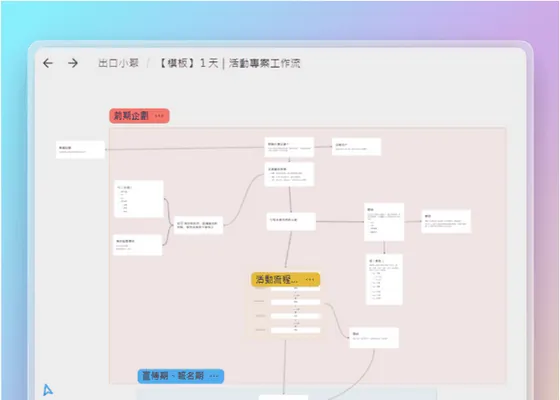
Task: Select the two-line card where the curved connectors merge
Action: click(198, 225)
